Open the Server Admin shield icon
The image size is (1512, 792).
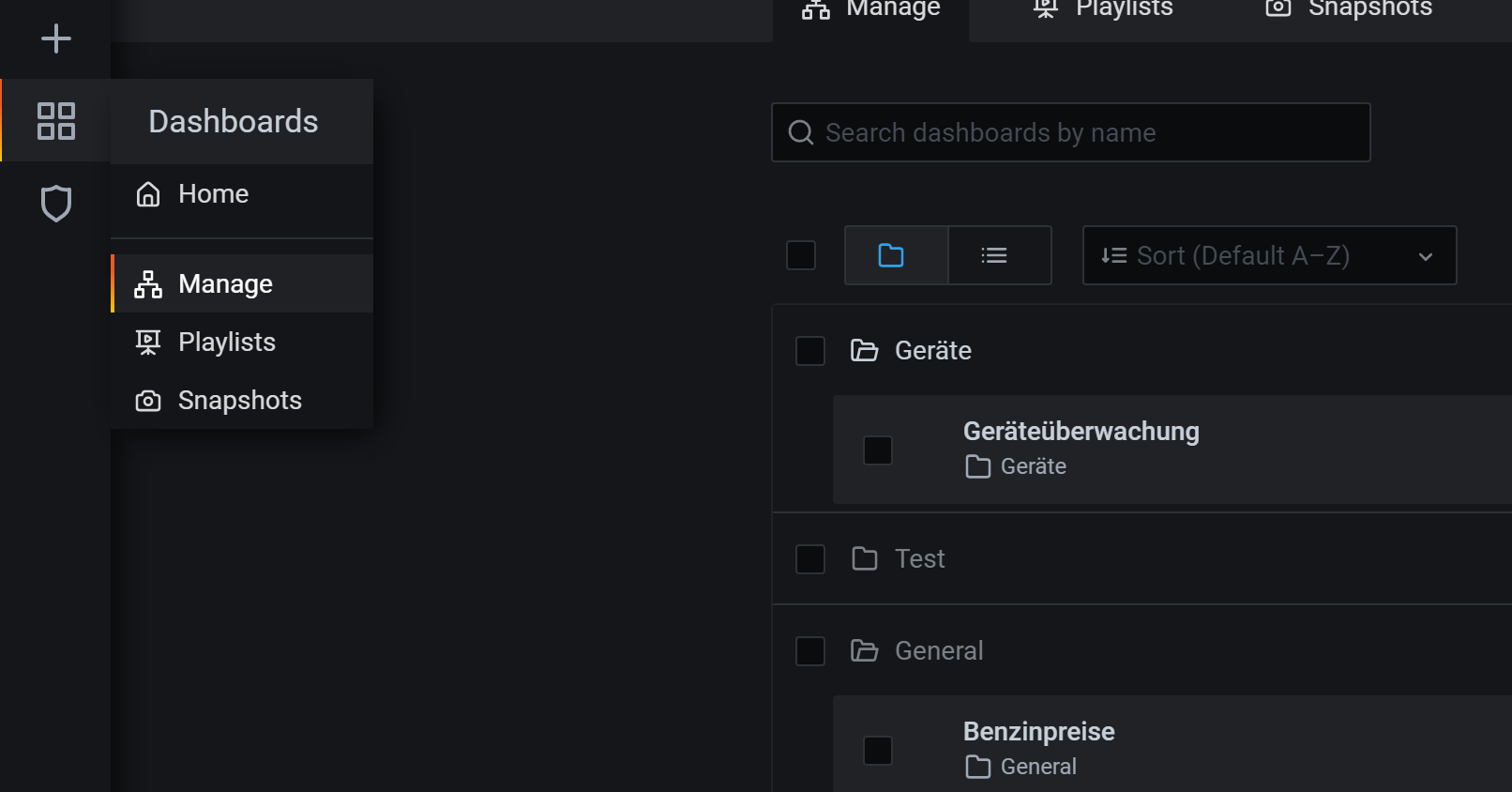click(x=56, y=204)
